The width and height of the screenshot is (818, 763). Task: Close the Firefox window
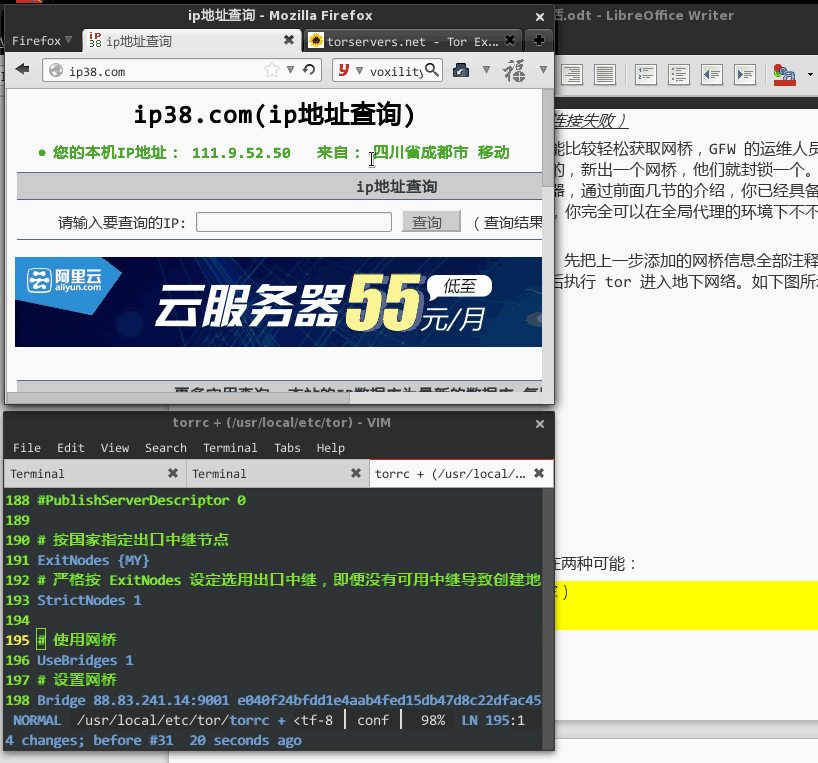[540, 17]
